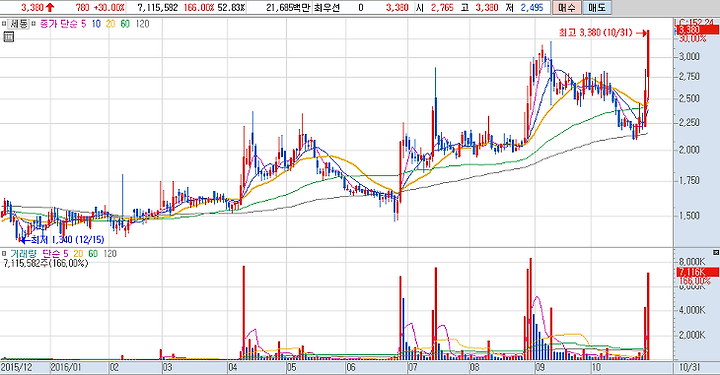Select the orange 20 moving average label in price legend
The width and height of the screenshot is (720, 375).
click(x=111, y=24)
